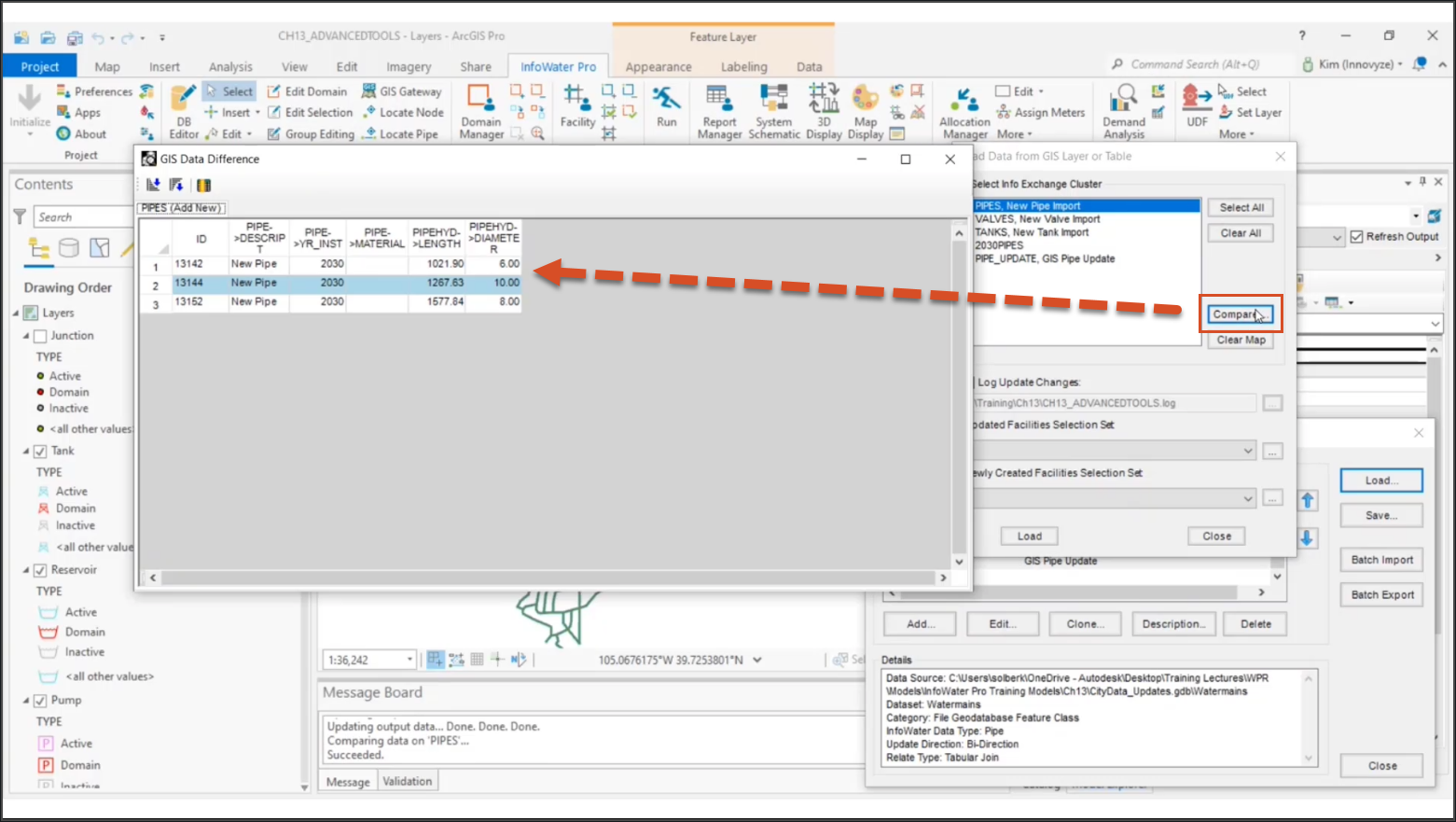Viewport: 1456px width, 822px height.
Task: Click the Locate Pipe tool
Action: pyautogui.click(x=400, y=133)
